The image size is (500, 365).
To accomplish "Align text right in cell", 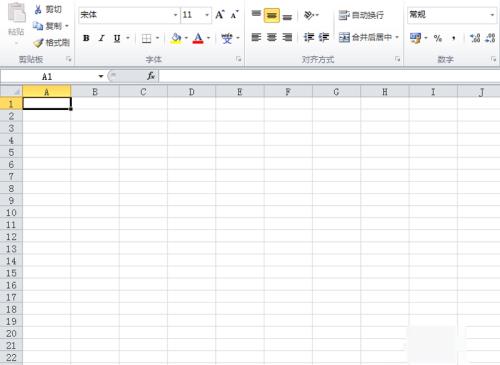I will coord(287,37).
